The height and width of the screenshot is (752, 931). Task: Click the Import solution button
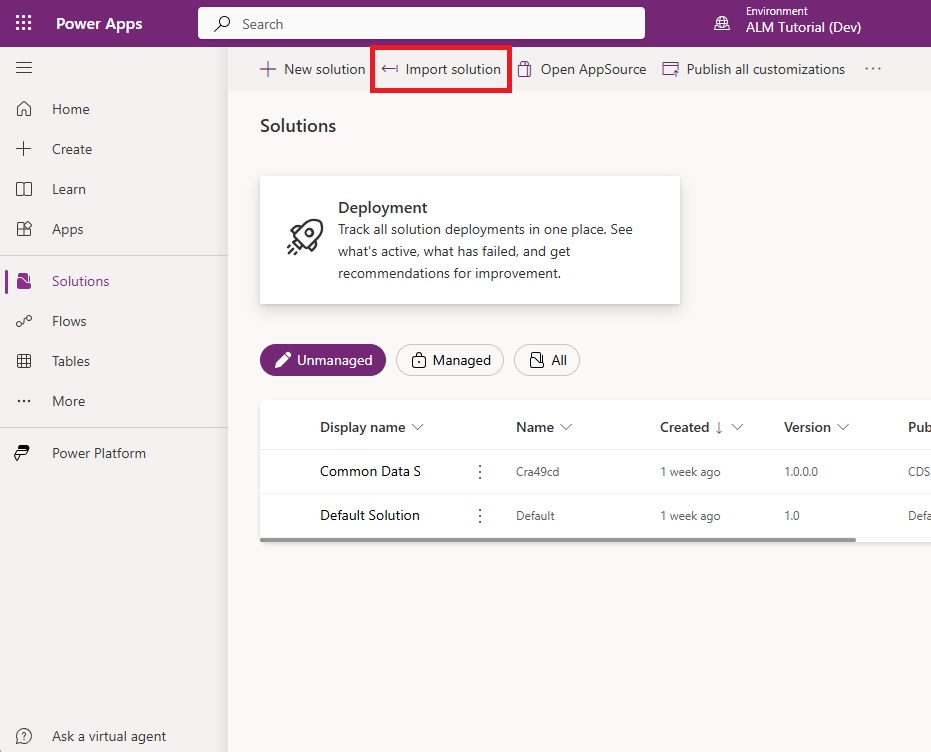[x=441, y=69]
